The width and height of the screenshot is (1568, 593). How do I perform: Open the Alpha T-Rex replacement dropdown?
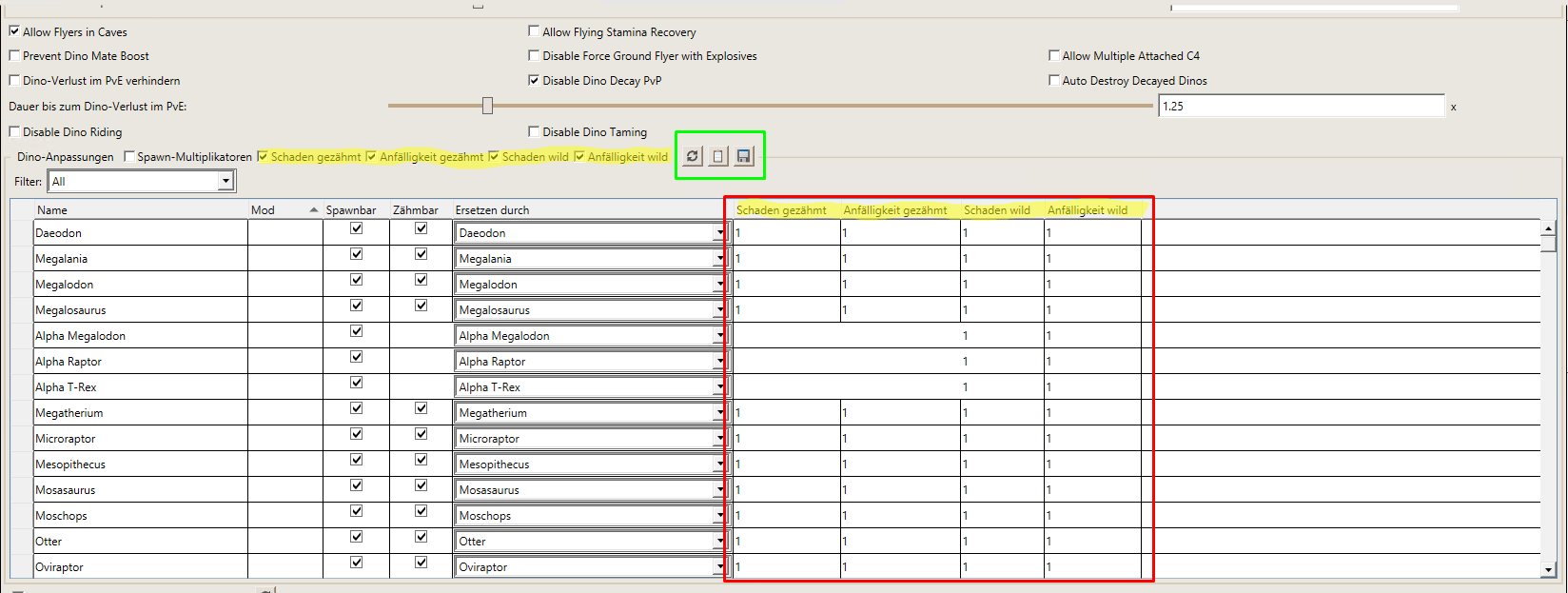pos(719,387)
